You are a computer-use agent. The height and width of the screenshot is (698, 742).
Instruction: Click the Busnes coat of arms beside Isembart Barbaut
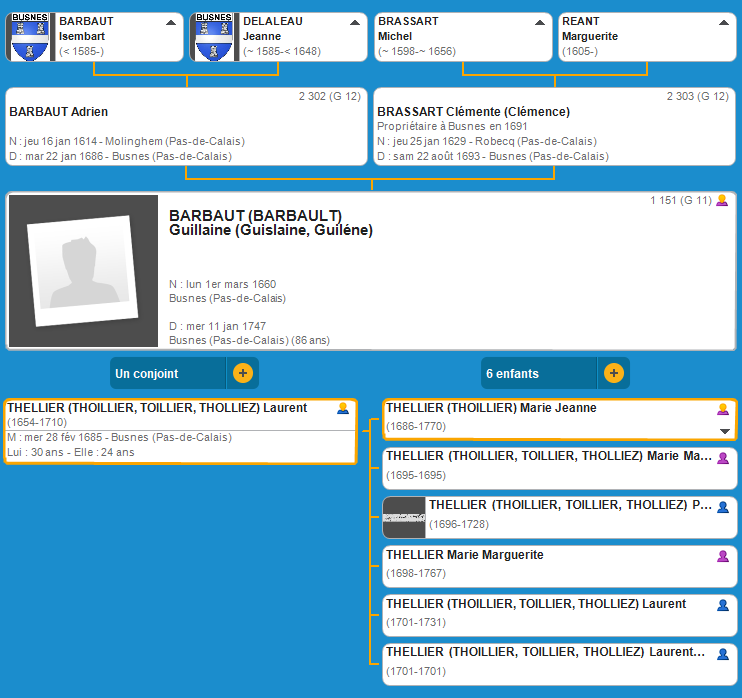click(31, 37)
